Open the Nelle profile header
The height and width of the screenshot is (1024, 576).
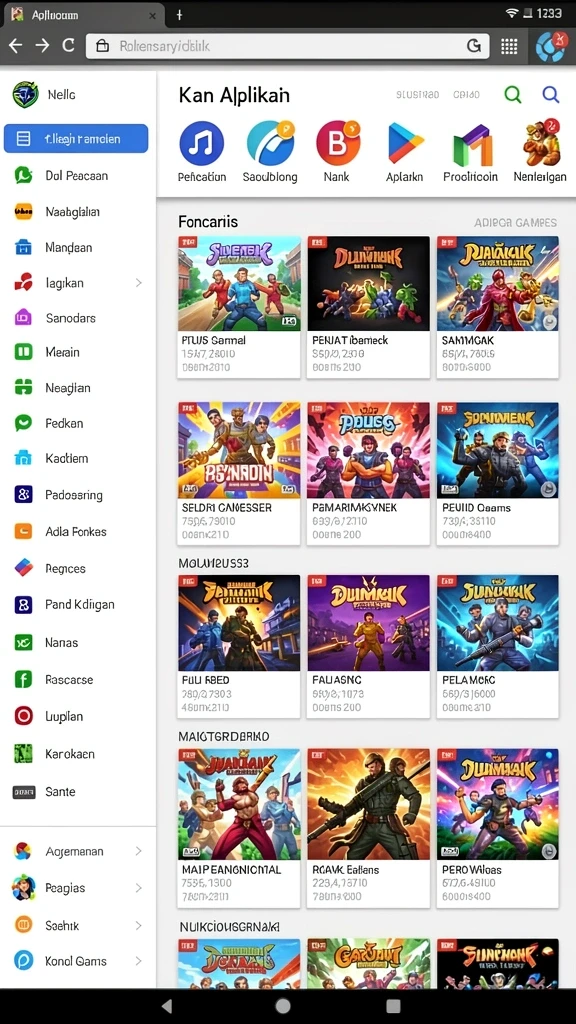pyautogui.click(x=44, y=95)
